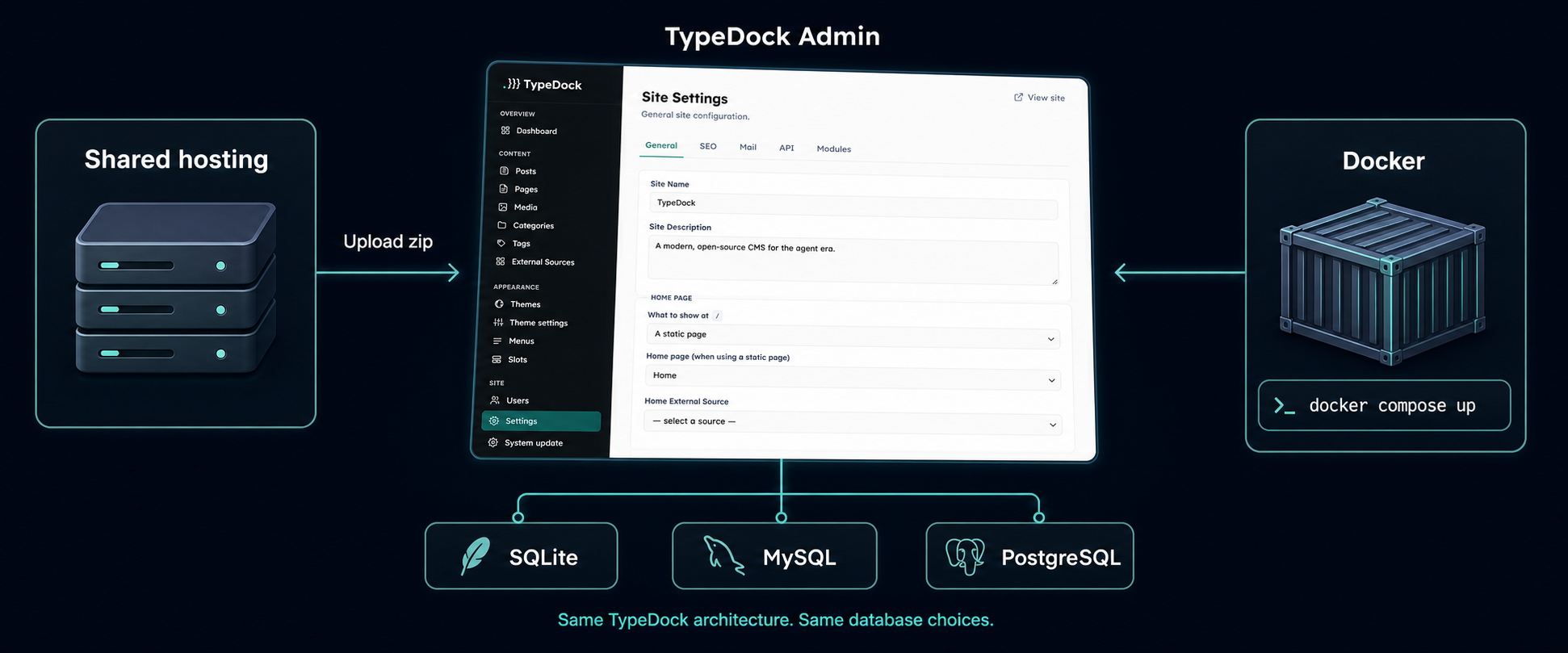
Task: Click the Theme settings sliders icon
Action: (498, 322)
